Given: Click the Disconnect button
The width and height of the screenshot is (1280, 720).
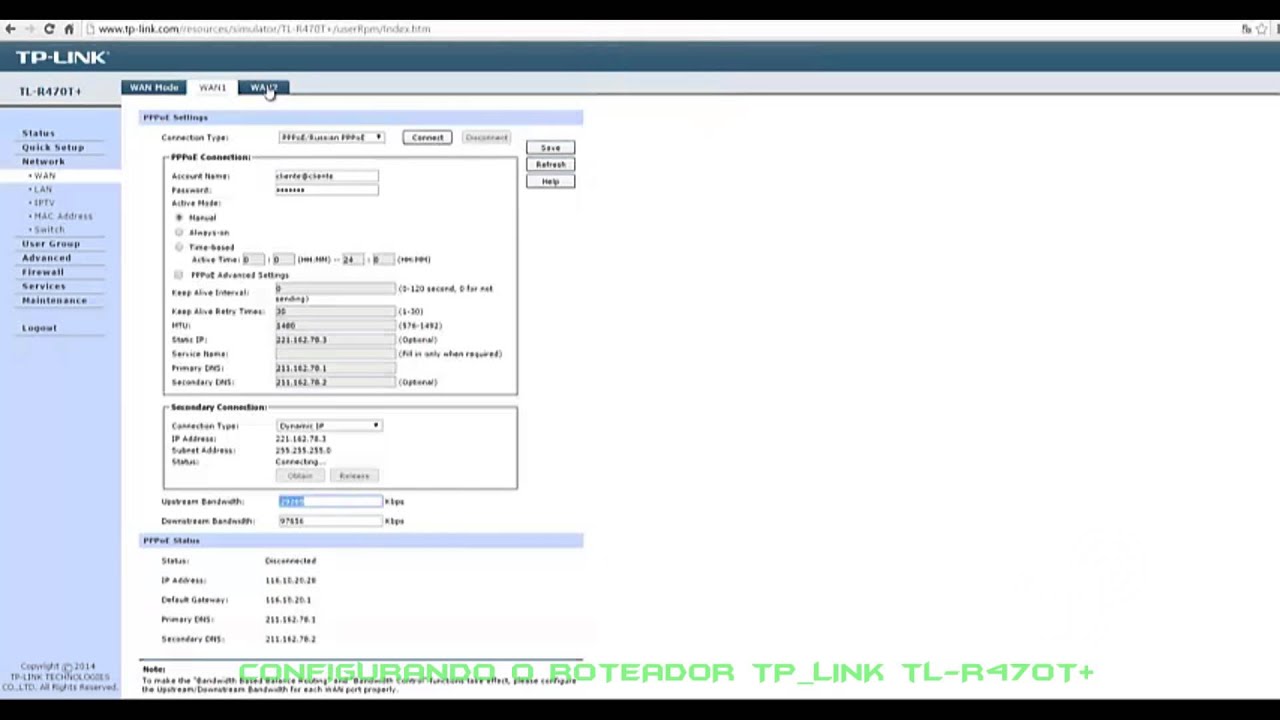Looking at the screenshot, I should coord(486,137).
